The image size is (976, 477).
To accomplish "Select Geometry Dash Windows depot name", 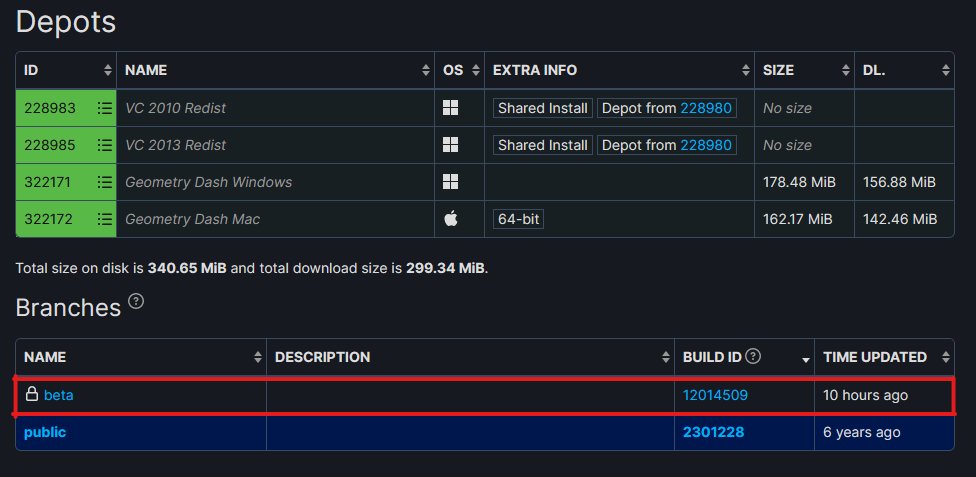I will tap(209, 182).
